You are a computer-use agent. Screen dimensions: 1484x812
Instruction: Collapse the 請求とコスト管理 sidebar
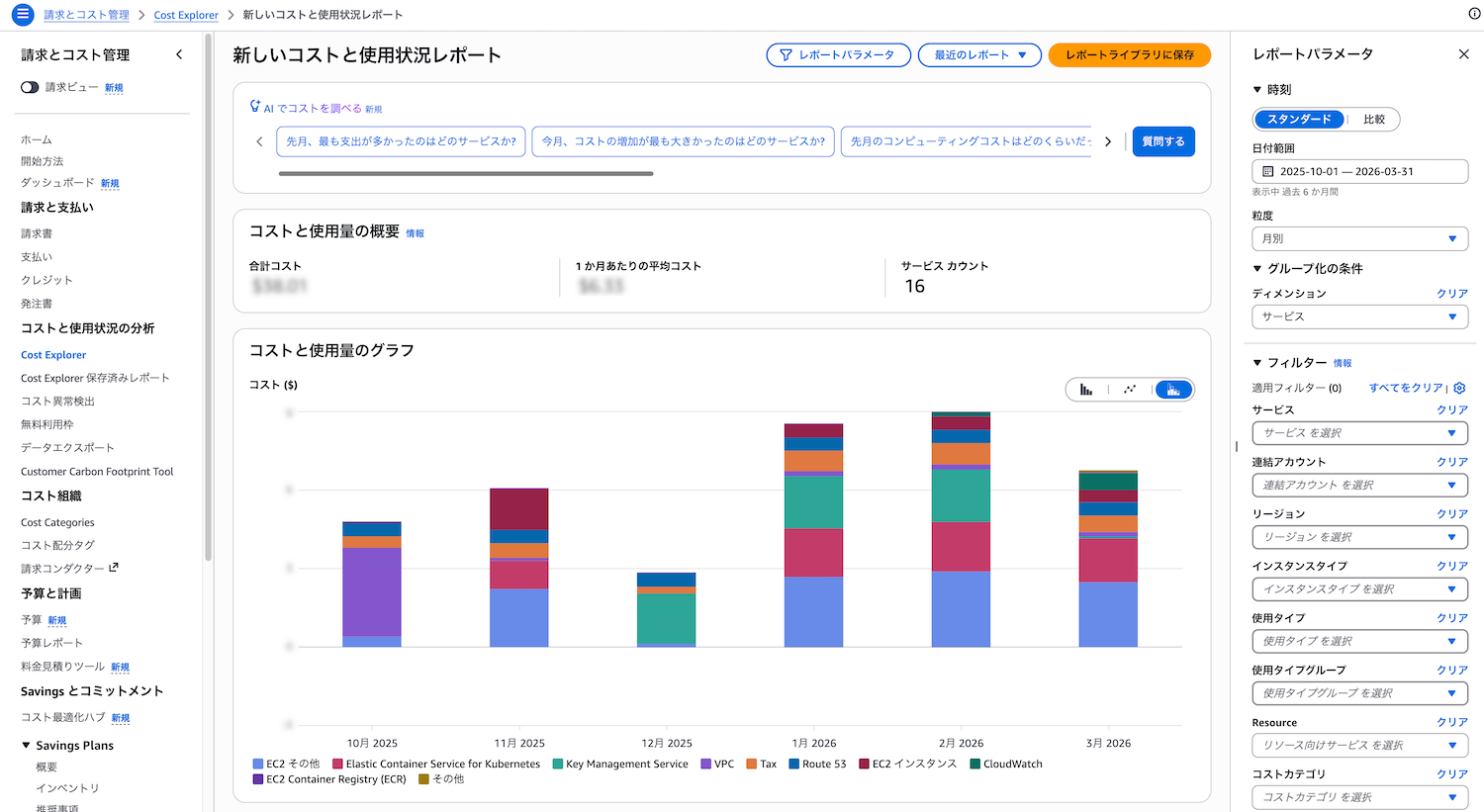pyautogui.click(x=179, y=54)
